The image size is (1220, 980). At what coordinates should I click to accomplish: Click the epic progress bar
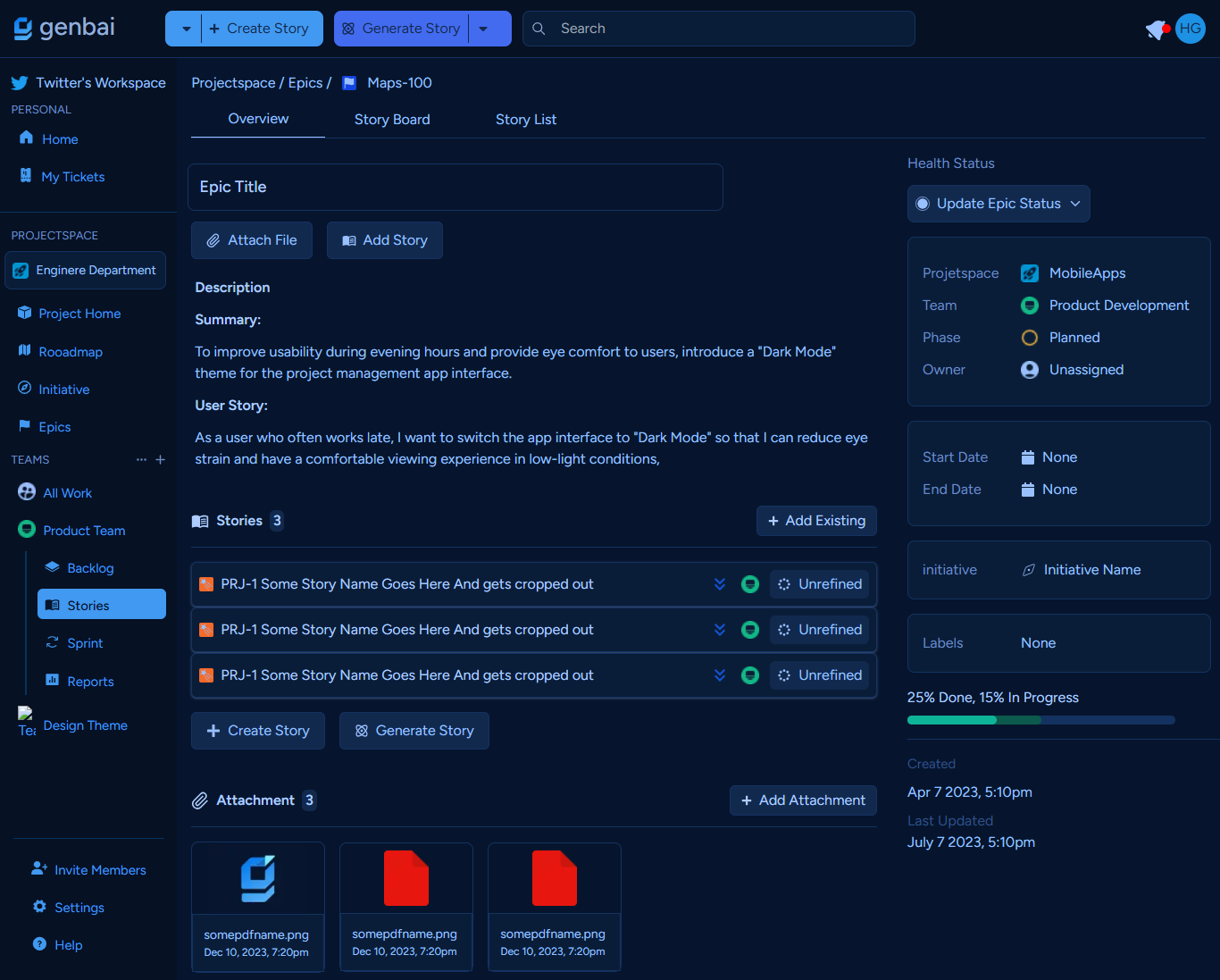click(x=1040, y=720)
